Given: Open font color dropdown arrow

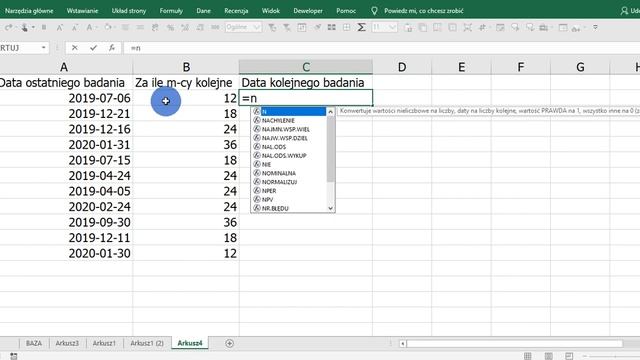Looking at the screenshot, I should tap(96, 27).
